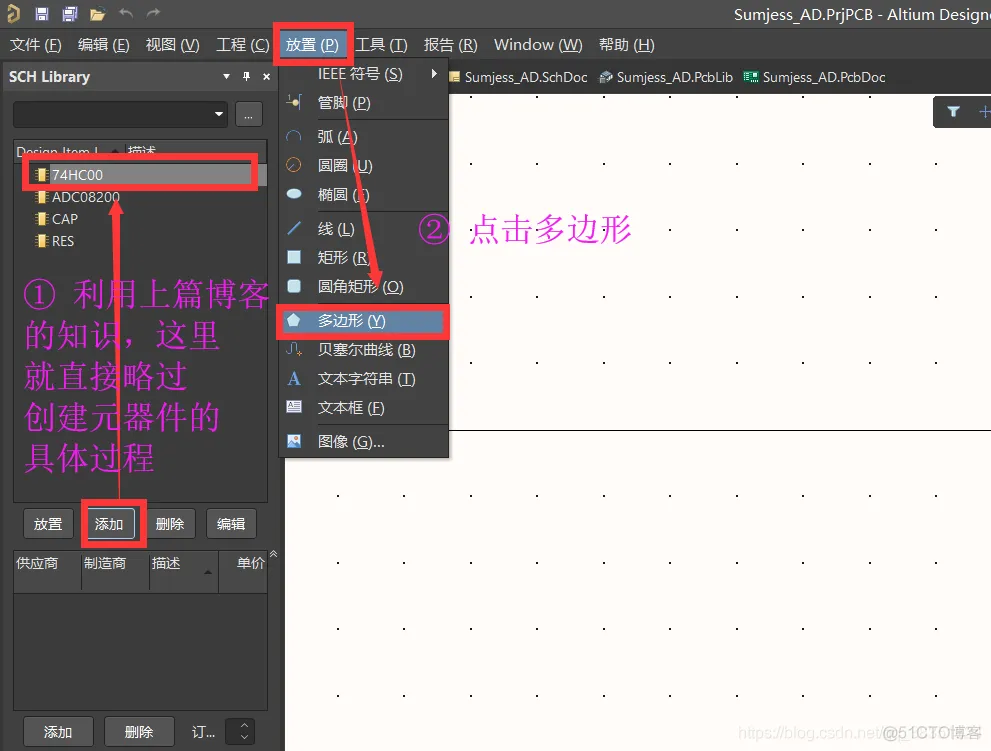The width and height of the screenshot is (991, 751).
Task: Select 74HC00 component in list
Action: coord(140,174)
